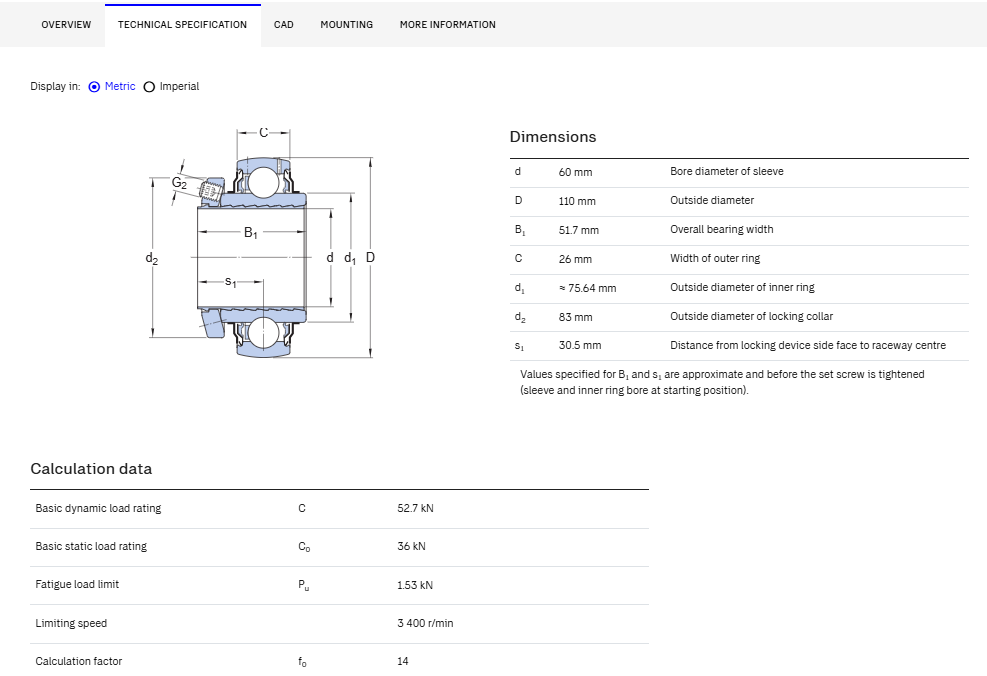Click 'Outside diameter of locking collar' text
The width and height of the screenshot is (987, 676).
pos(752,316)
